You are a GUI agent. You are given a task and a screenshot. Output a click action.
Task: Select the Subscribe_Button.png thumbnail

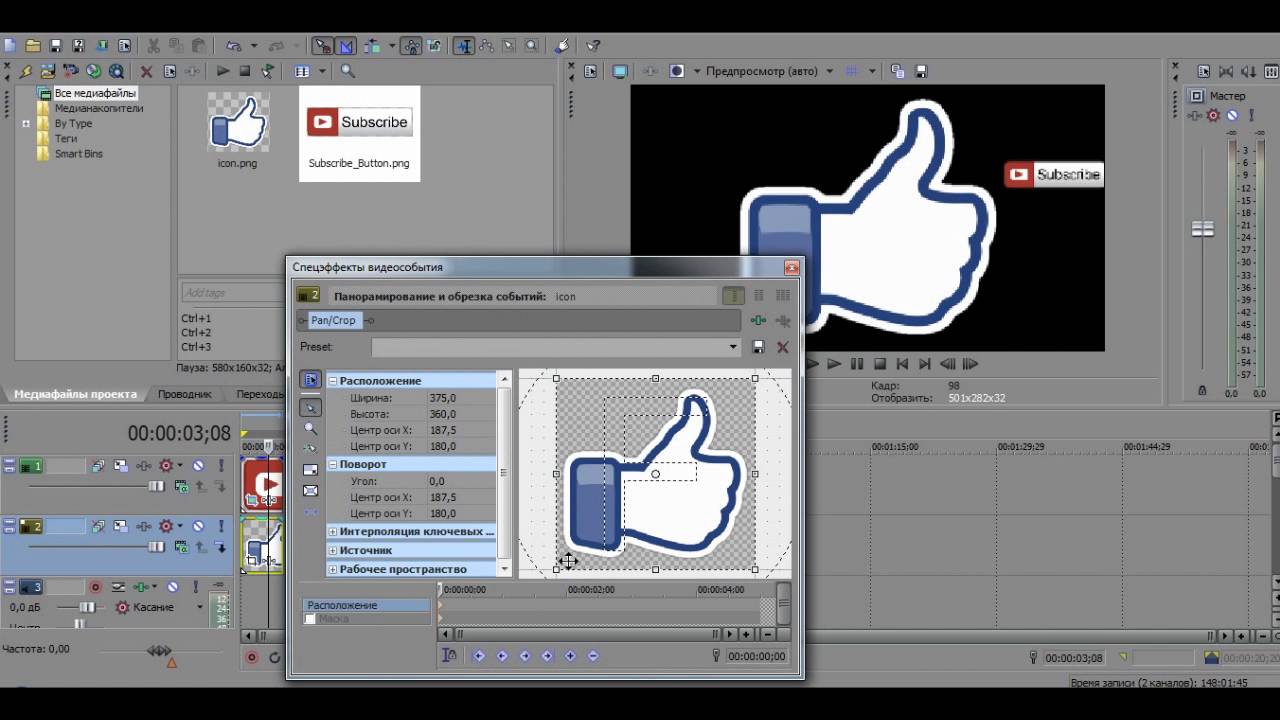[359, 133]
